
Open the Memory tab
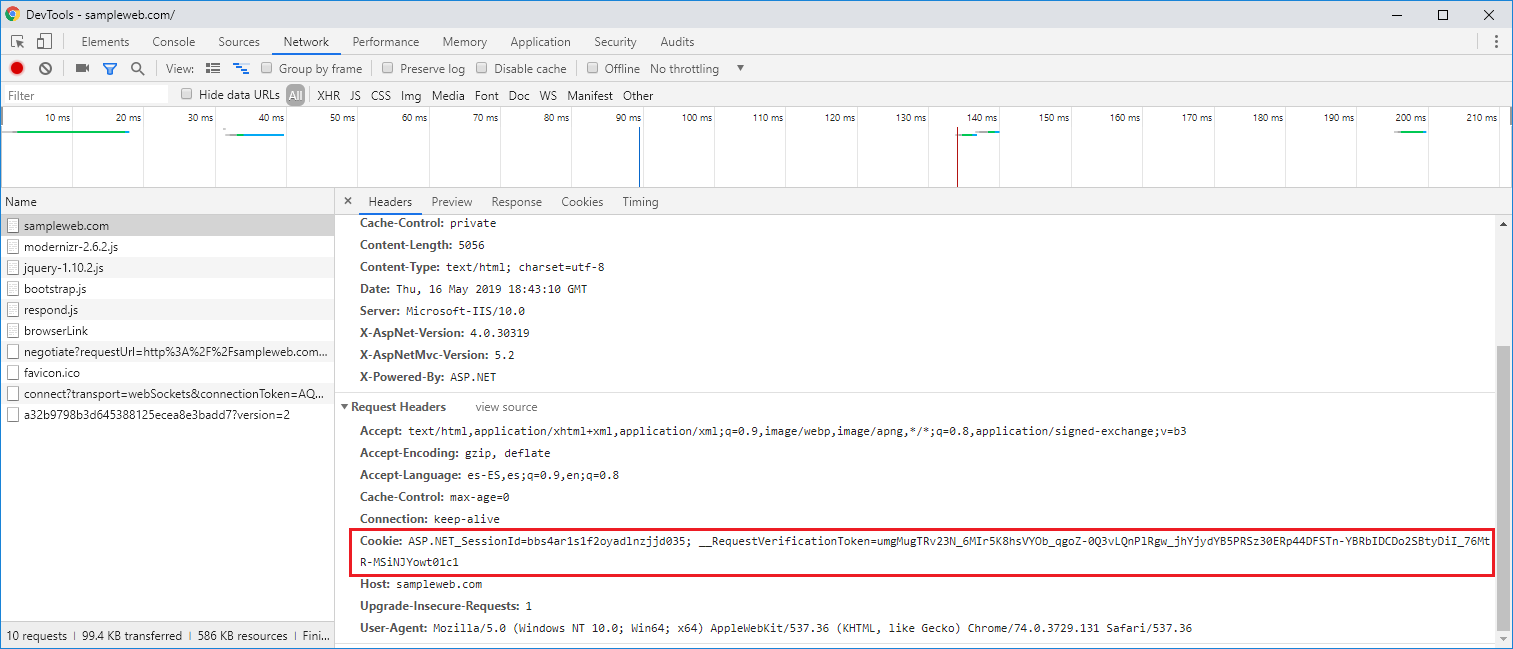465,42
